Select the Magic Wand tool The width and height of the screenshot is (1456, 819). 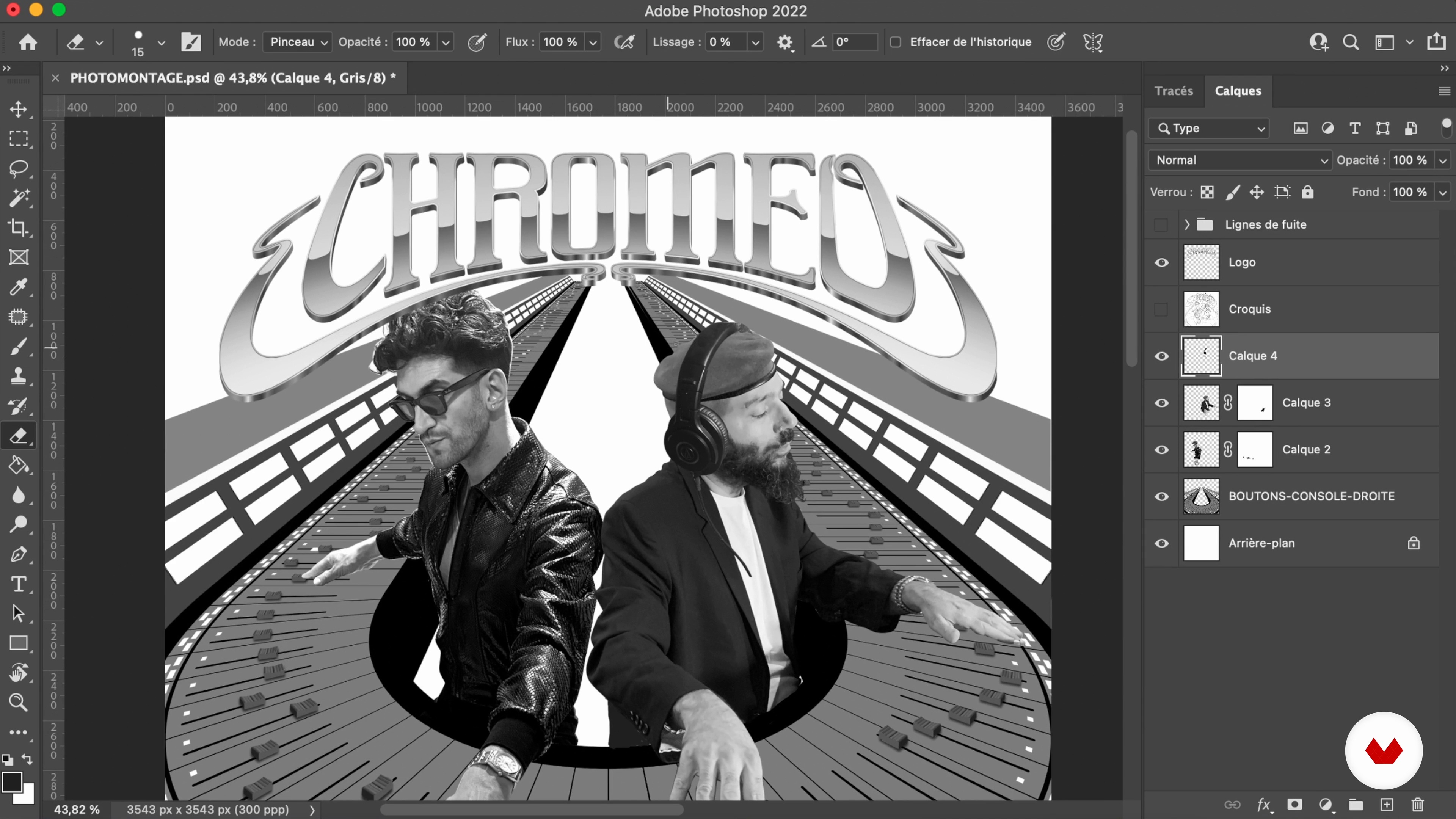coord(19,198)
